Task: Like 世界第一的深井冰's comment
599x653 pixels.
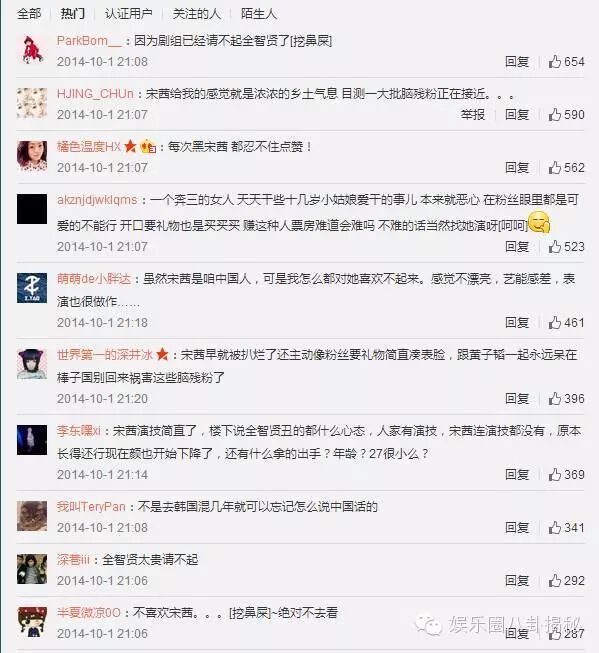Action: pos(567,399)
